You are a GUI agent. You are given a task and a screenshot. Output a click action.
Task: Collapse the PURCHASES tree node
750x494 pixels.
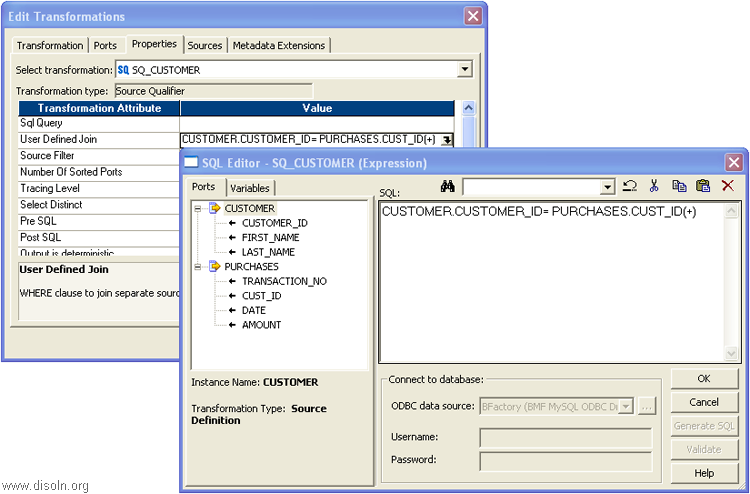click(x=198, y=267)
